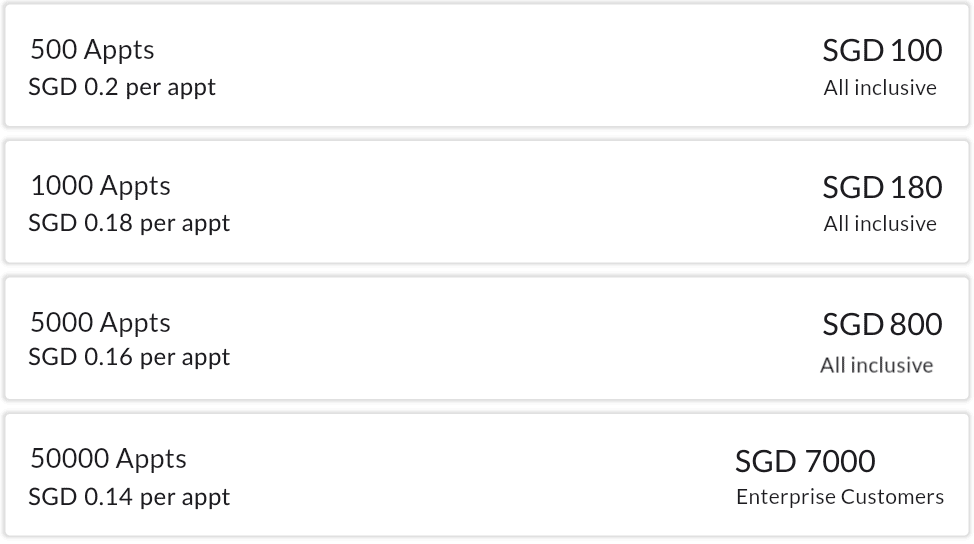The height and width of the screenshot is (544, 974).
Task: Click the SGD 800 price
Action: coord(882,324)
